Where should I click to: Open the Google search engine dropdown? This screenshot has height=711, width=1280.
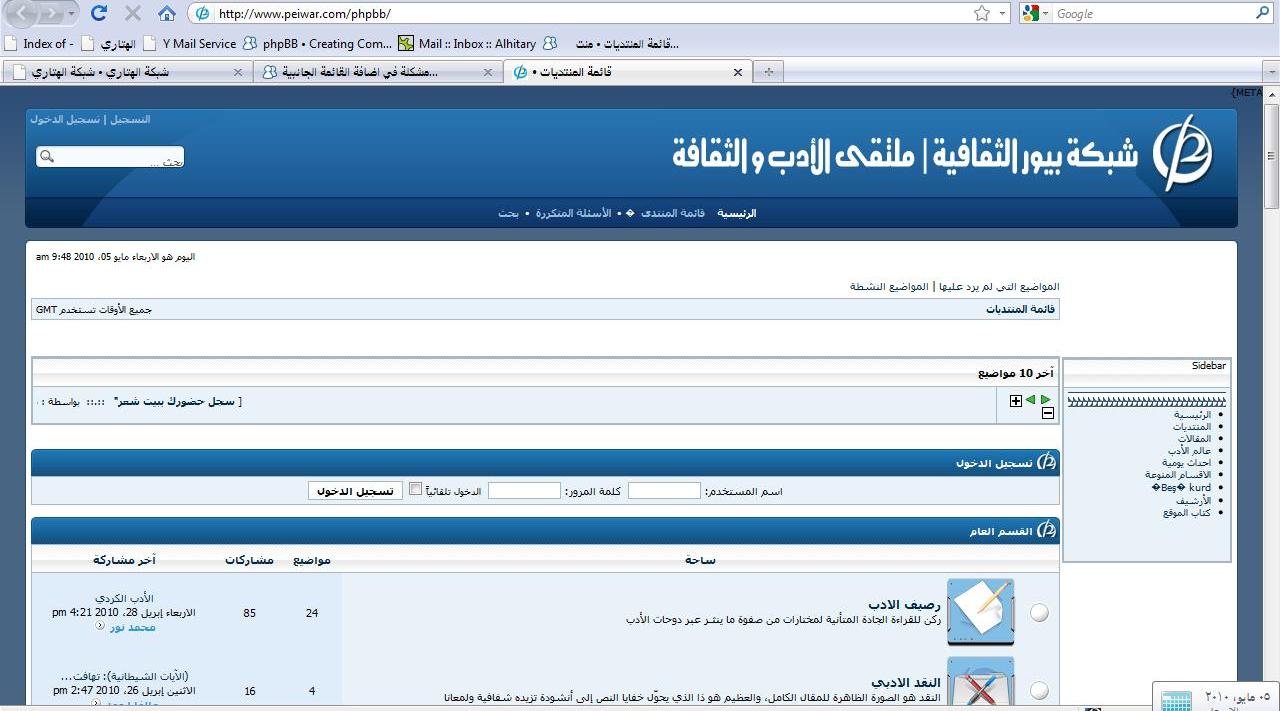[1036, 13]
